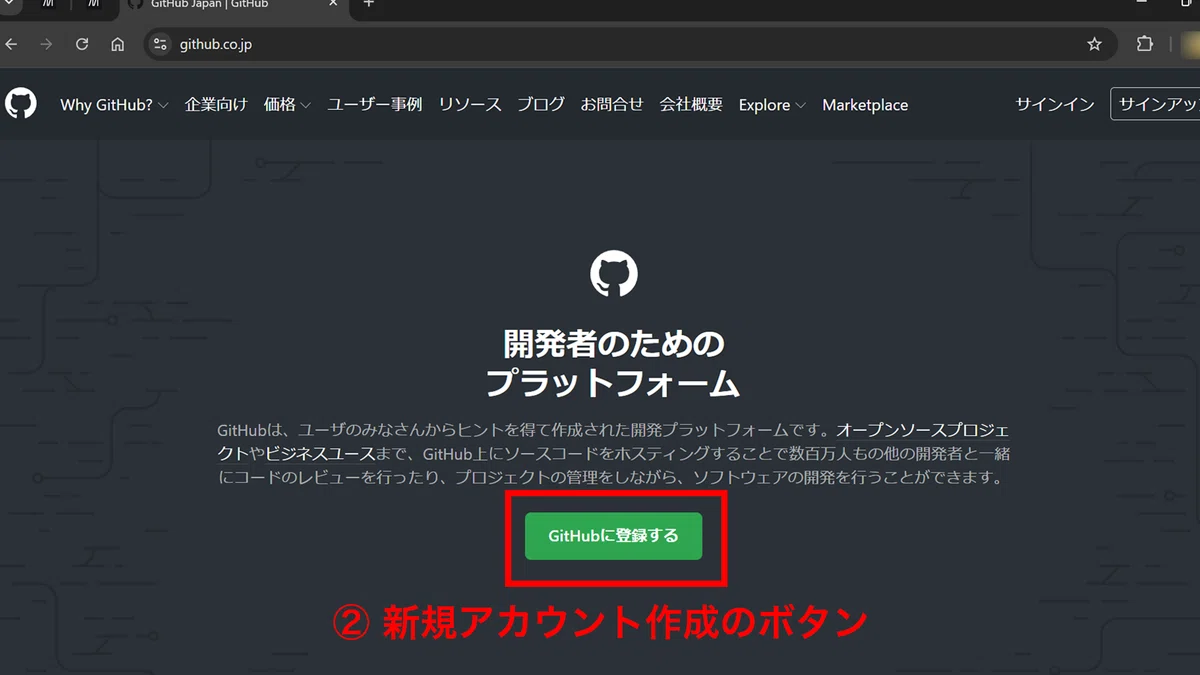1200x675 pixels.
Task: Open the site information icon in the address bar
Action: point(160,44)
